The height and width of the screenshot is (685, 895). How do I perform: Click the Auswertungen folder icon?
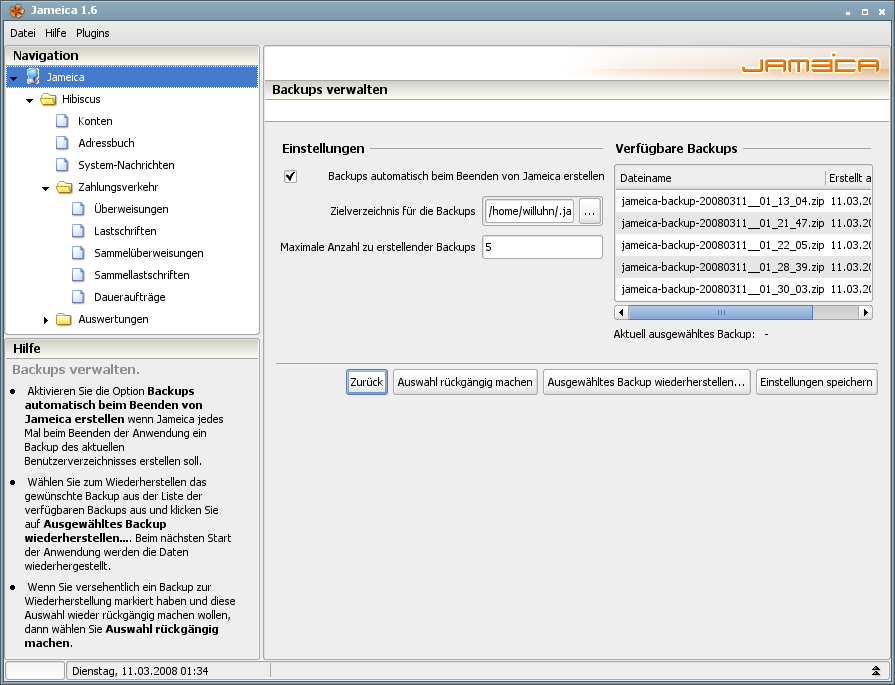point(64,319)
